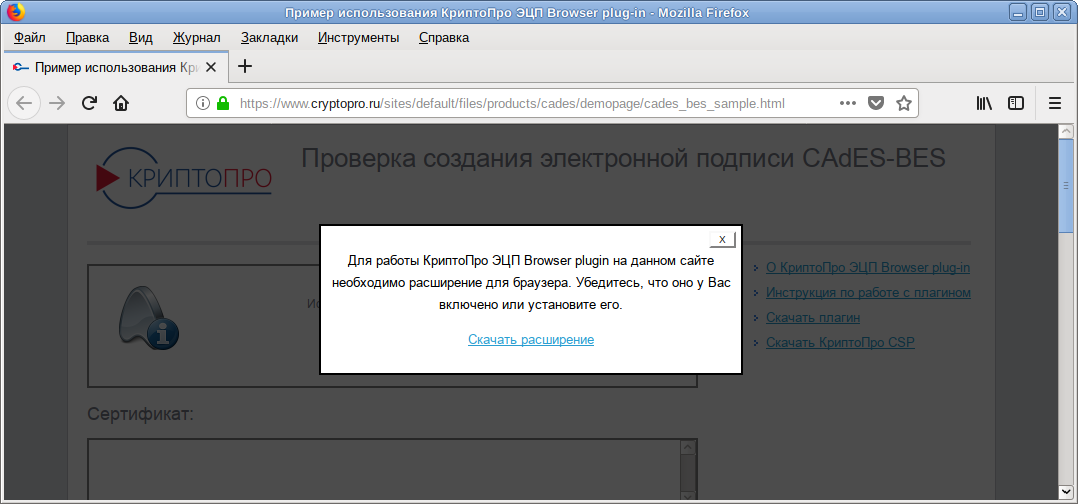Show site information via info icon
1078x504 pixels.
pos(202,103)
